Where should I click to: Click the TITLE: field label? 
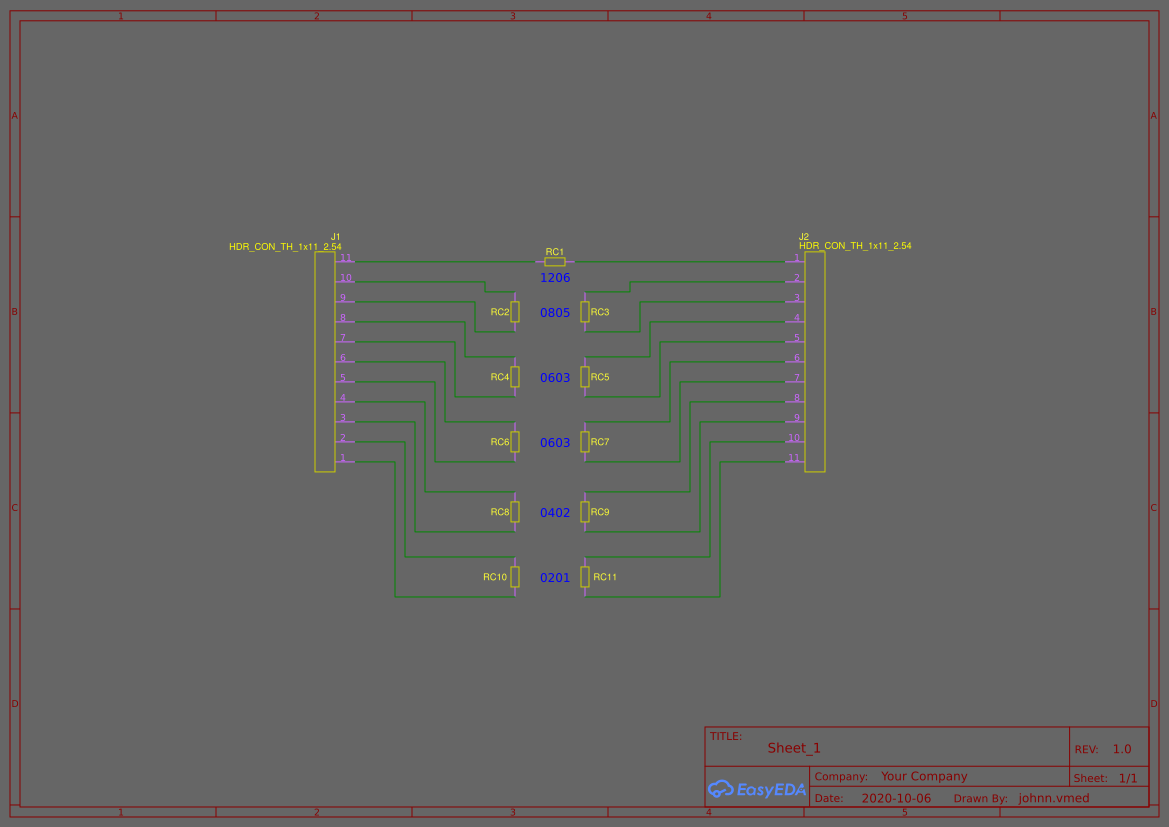click(x=726, y=736)
